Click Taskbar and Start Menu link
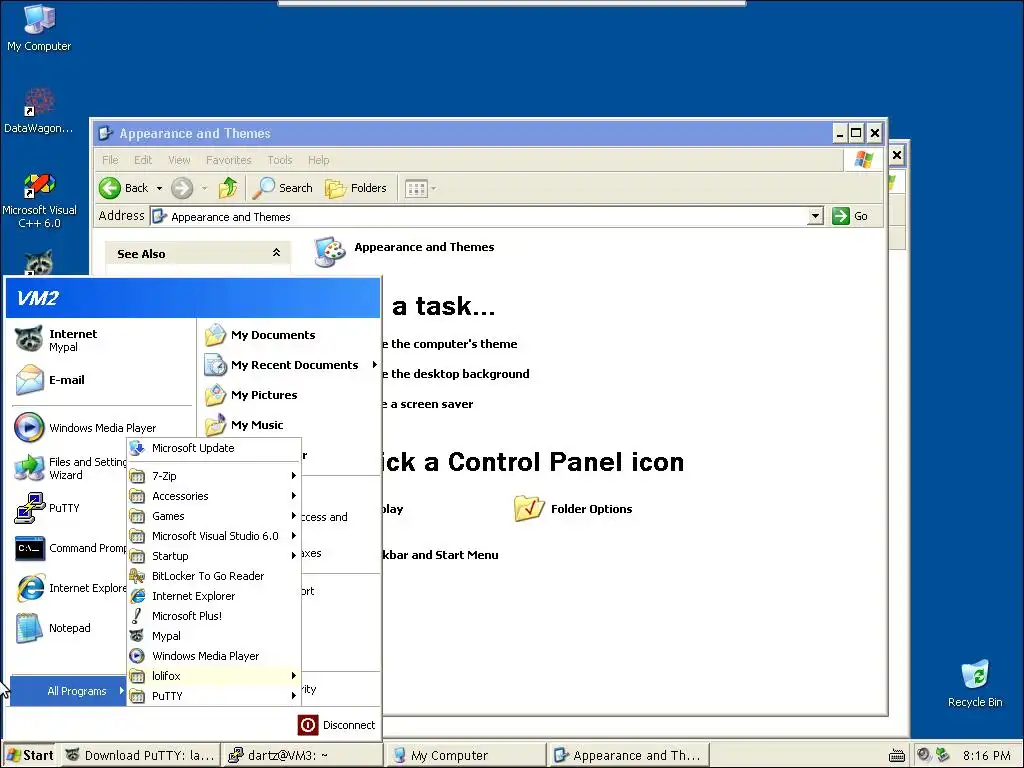1024x768 pixels. coord(440,554)
